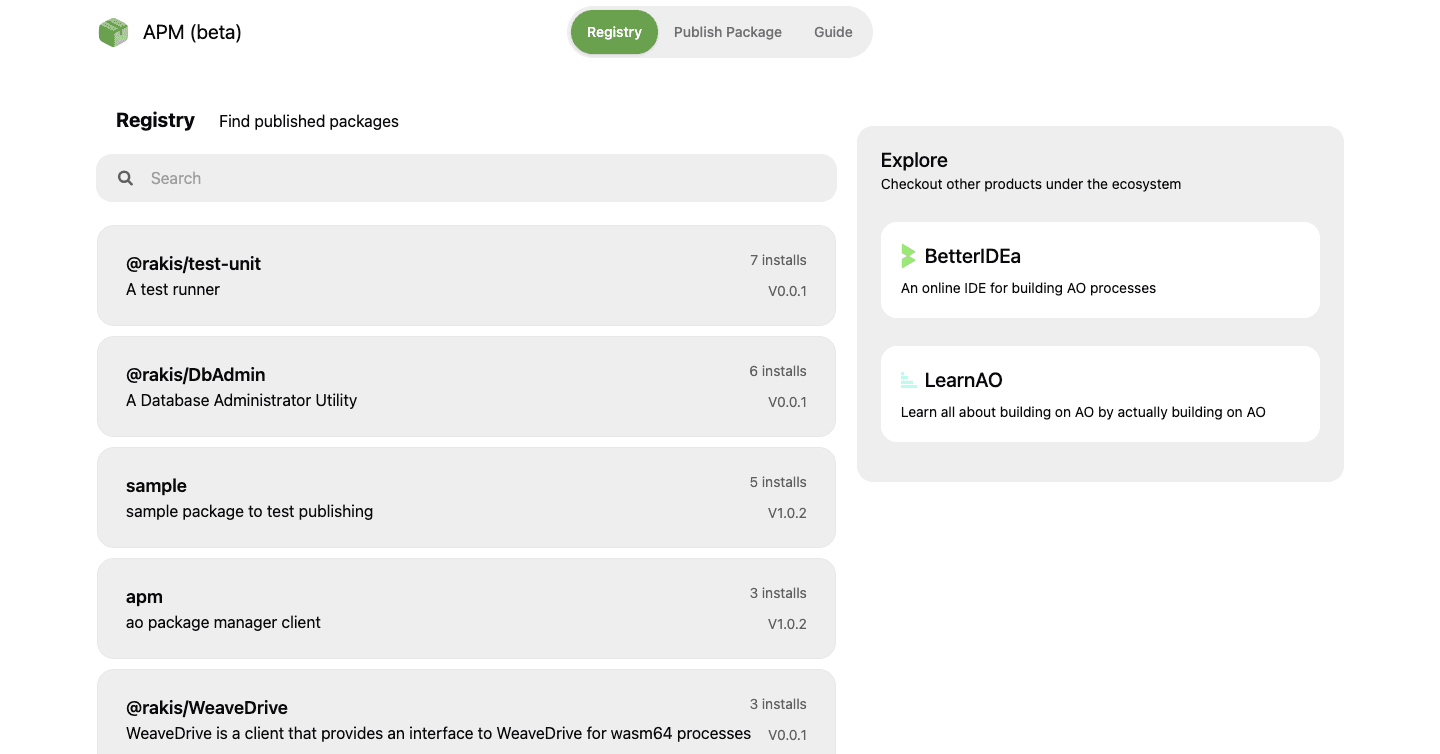Click 'Checkout other products under the ecosystem' text
This screenshot has width=1440, height=754.
click(1031, 184)
